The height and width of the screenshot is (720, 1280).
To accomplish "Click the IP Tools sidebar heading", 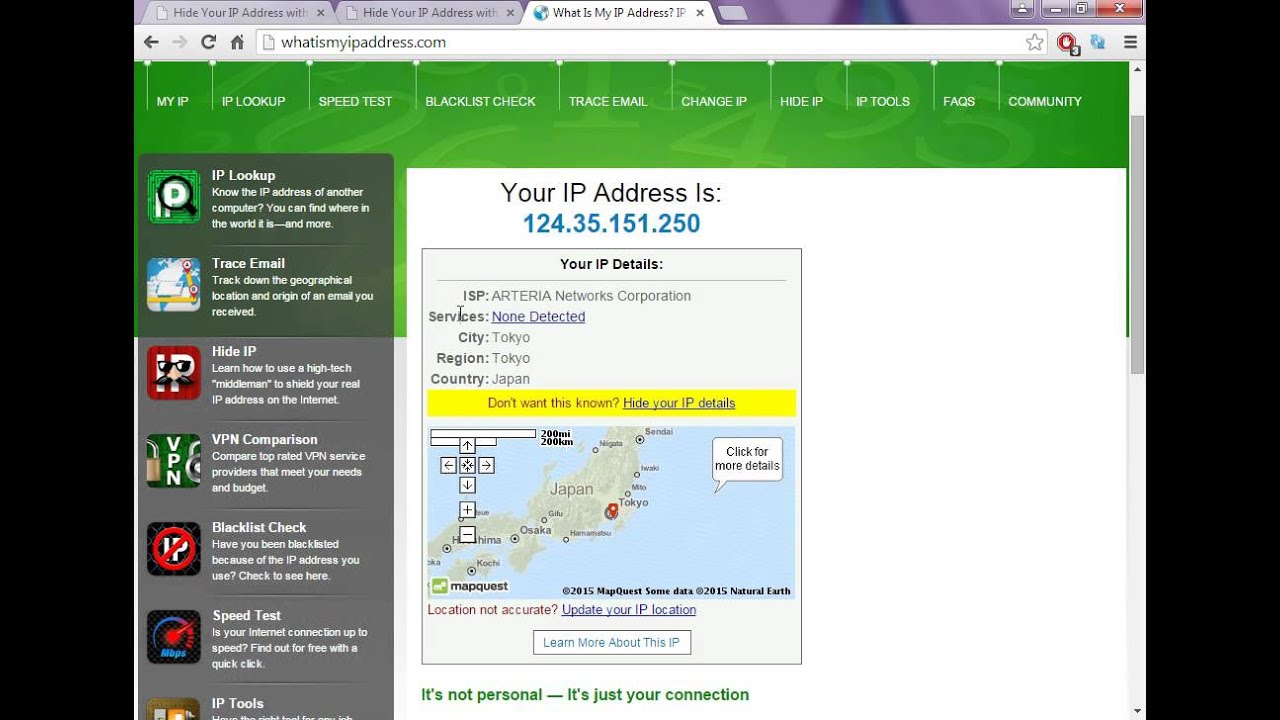I will coord(238,703).
